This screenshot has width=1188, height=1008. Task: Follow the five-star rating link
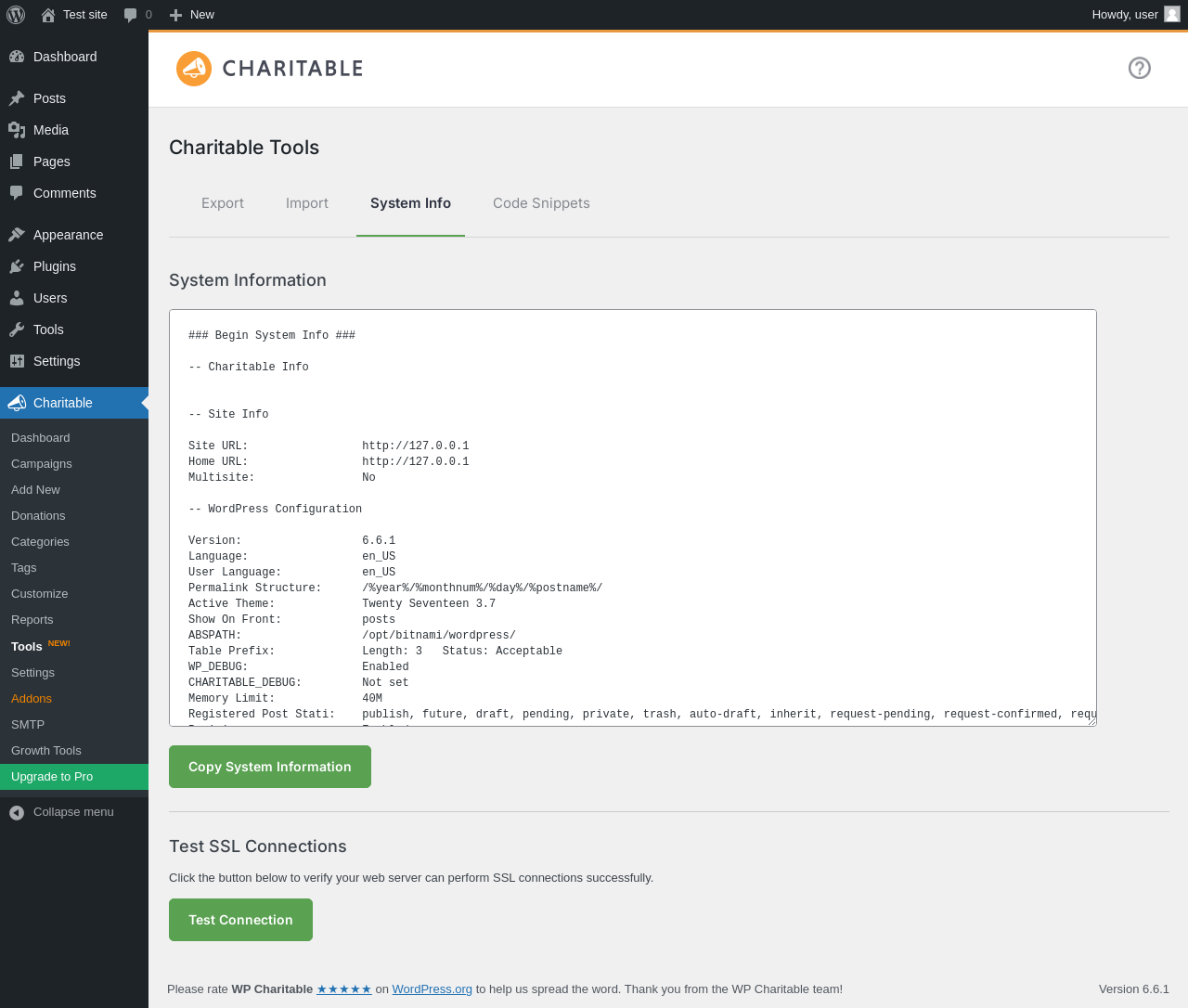coord(344,989)
